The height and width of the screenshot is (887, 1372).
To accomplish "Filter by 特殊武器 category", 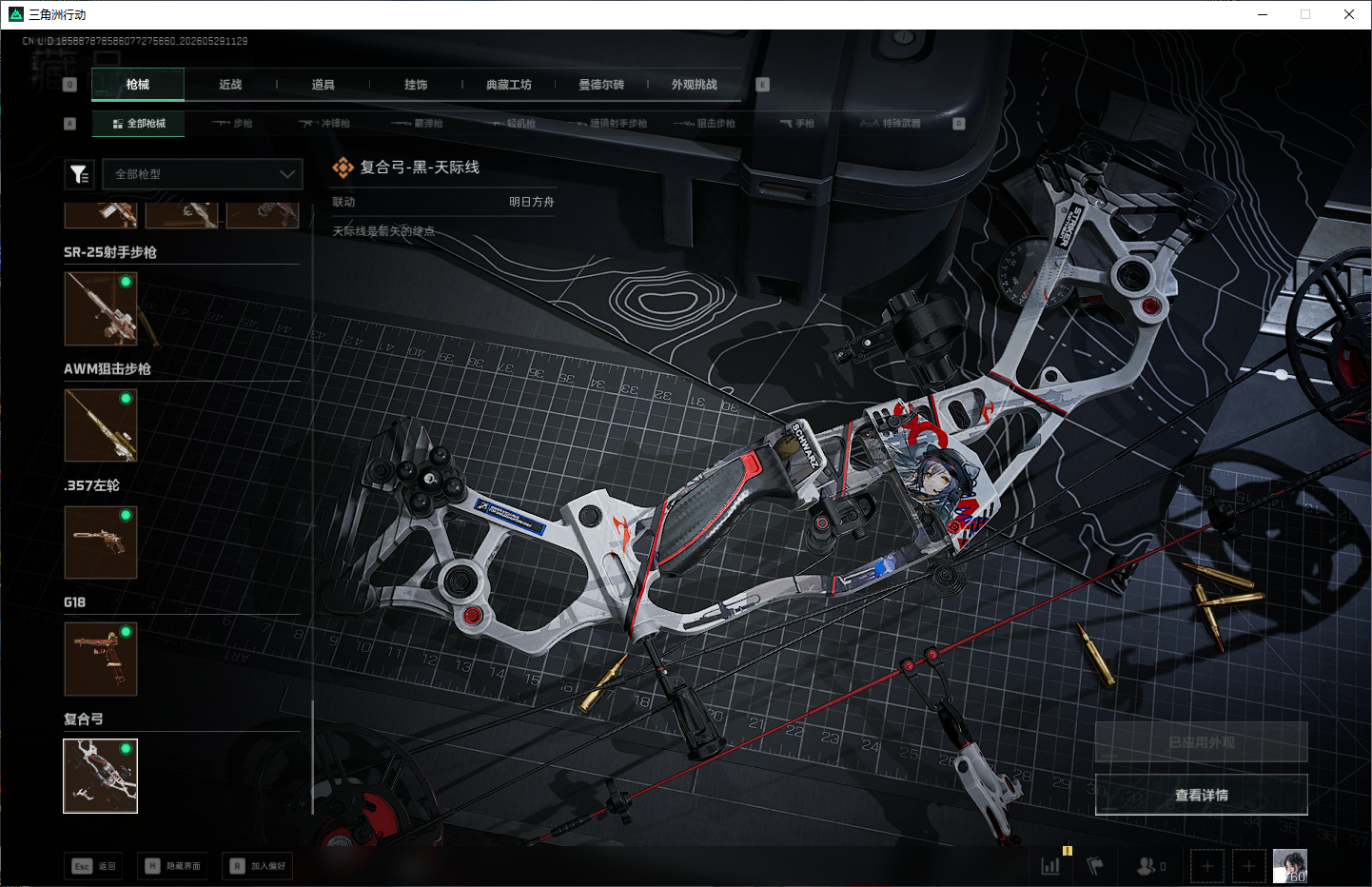I will pyautogui.click(x=891, y=124).
